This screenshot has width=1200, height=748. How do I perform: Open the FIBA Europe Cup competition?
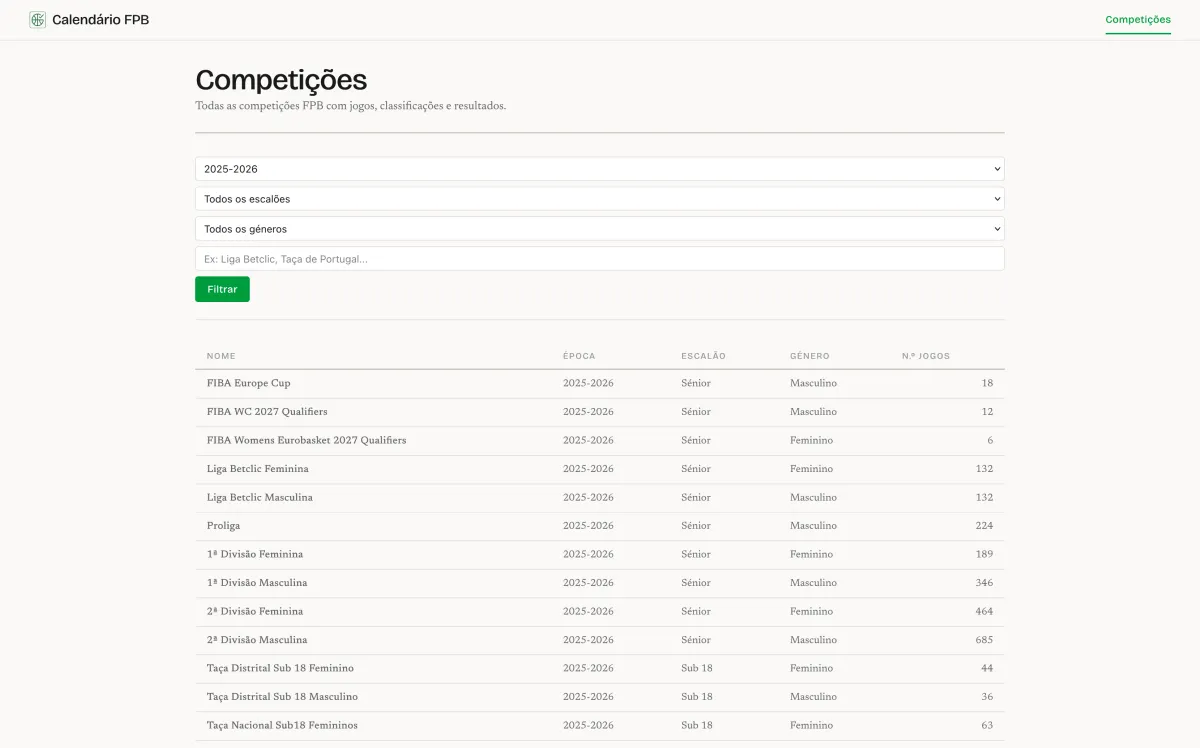click(x=248, y=383)
